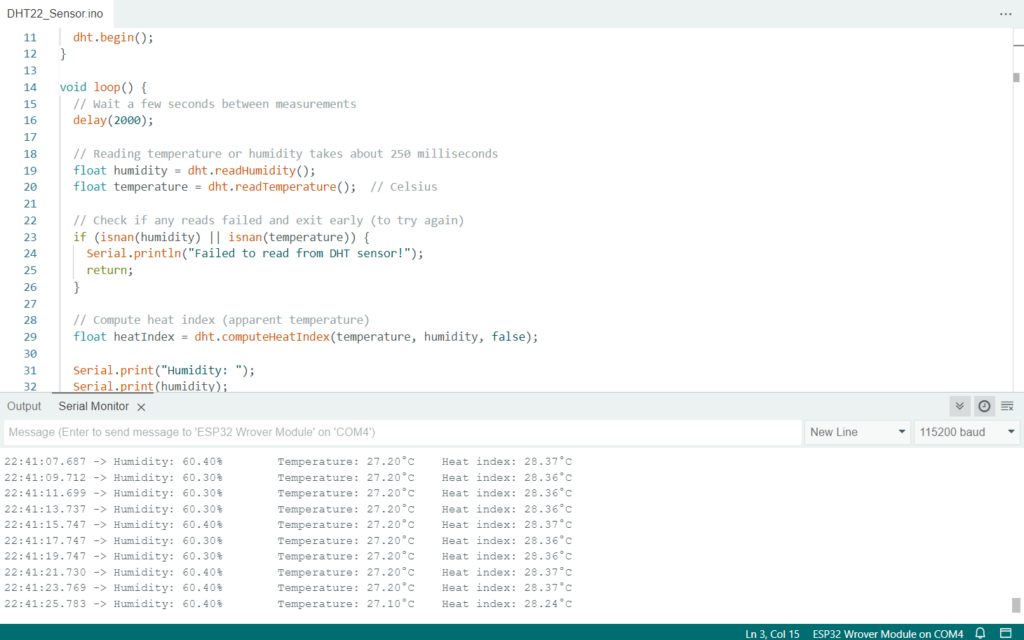Click line number 23 in the gutter
1024x640 pixels.
(x=30, y=237)
